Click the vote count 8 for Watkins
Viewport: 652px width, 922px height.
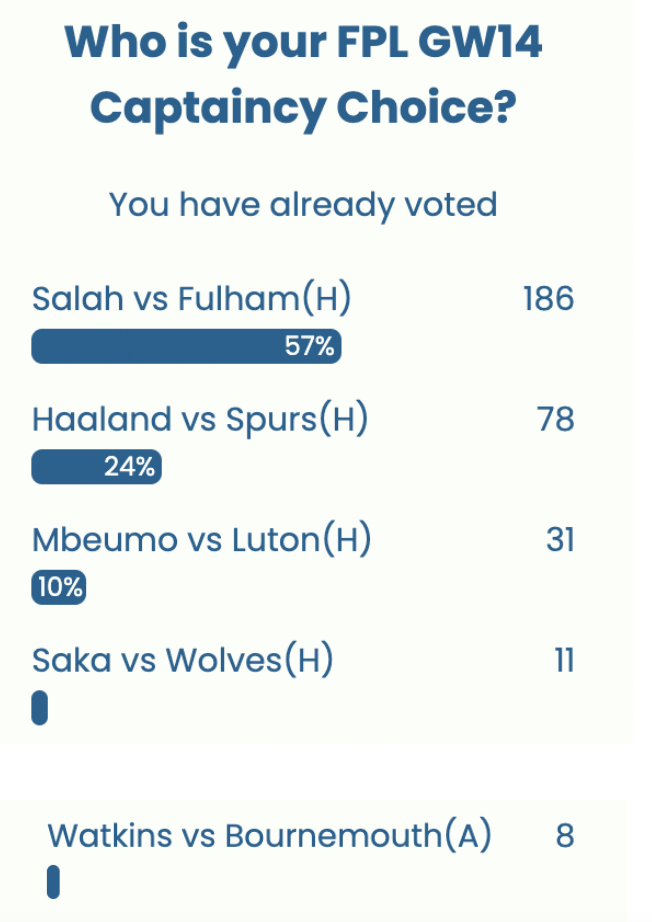[563, 835]
